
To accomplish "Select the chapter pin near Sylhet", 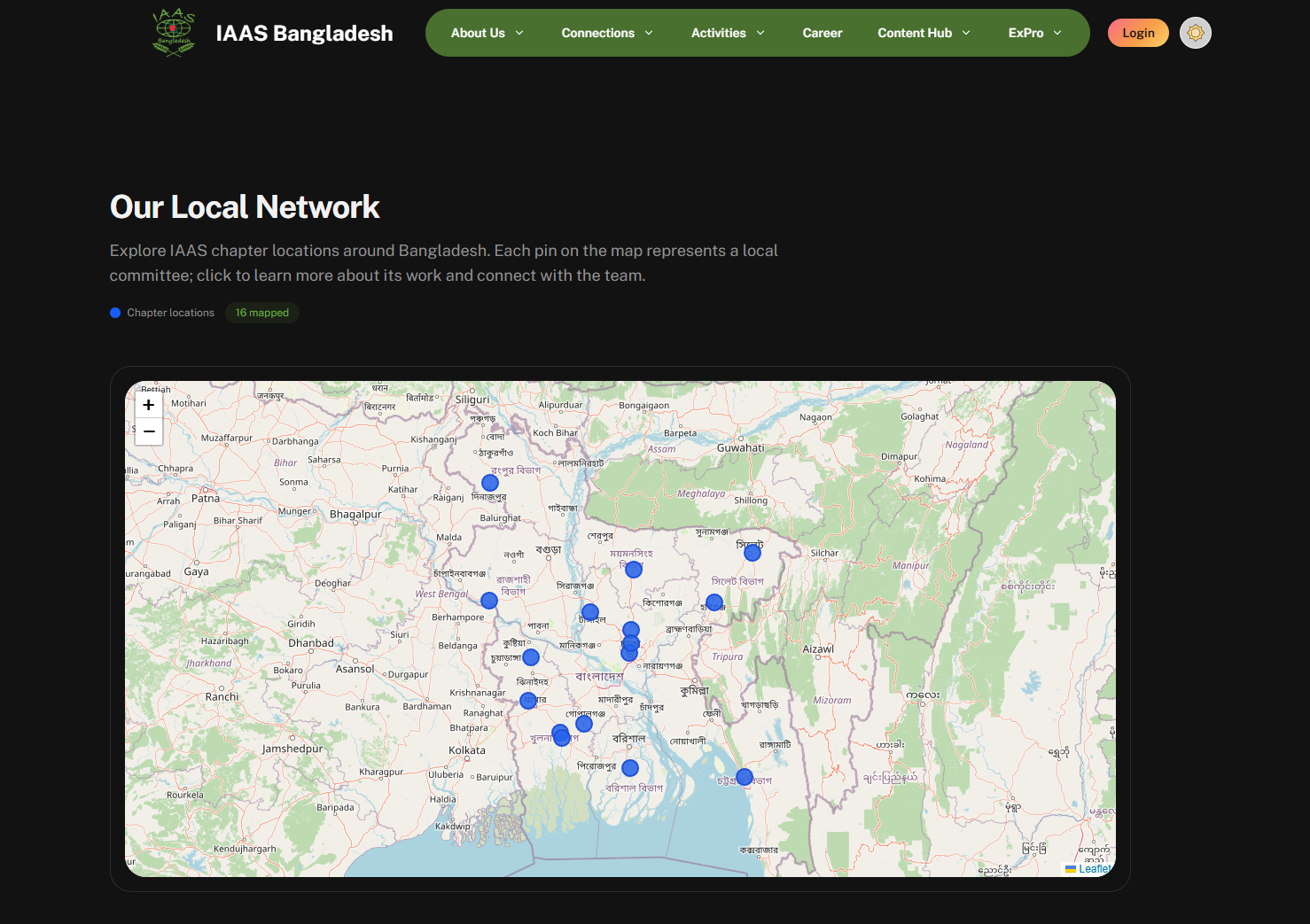I will coord(752,552).
